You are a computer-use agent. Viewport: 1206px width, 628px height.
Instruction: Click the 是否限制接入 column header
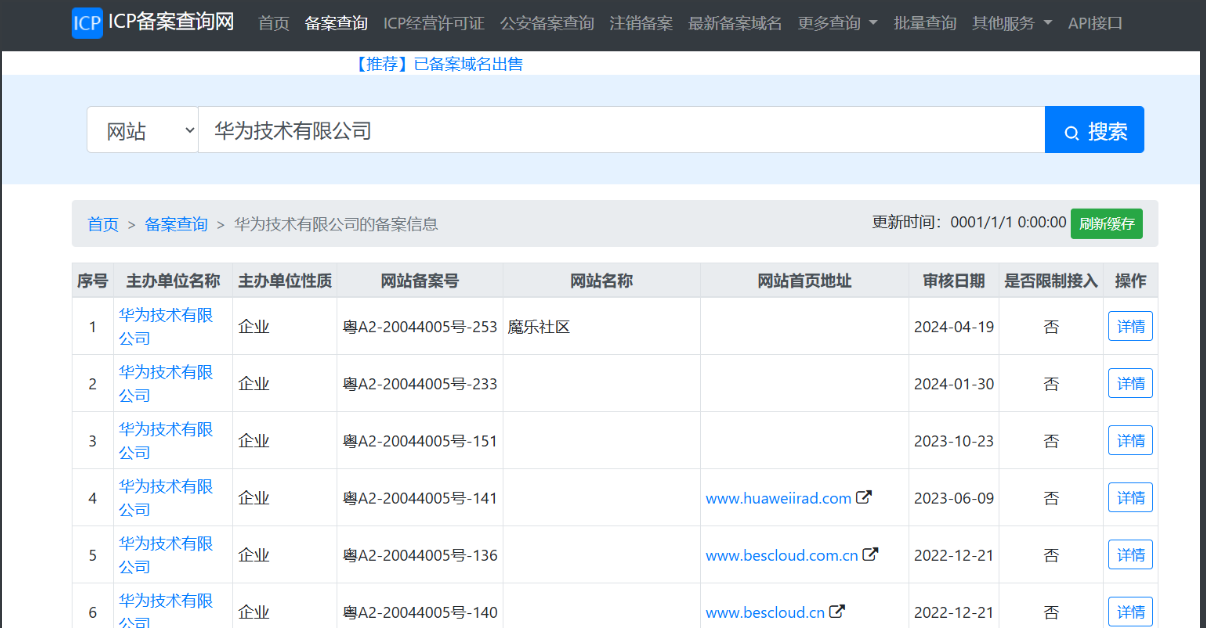coord(1051,281)
